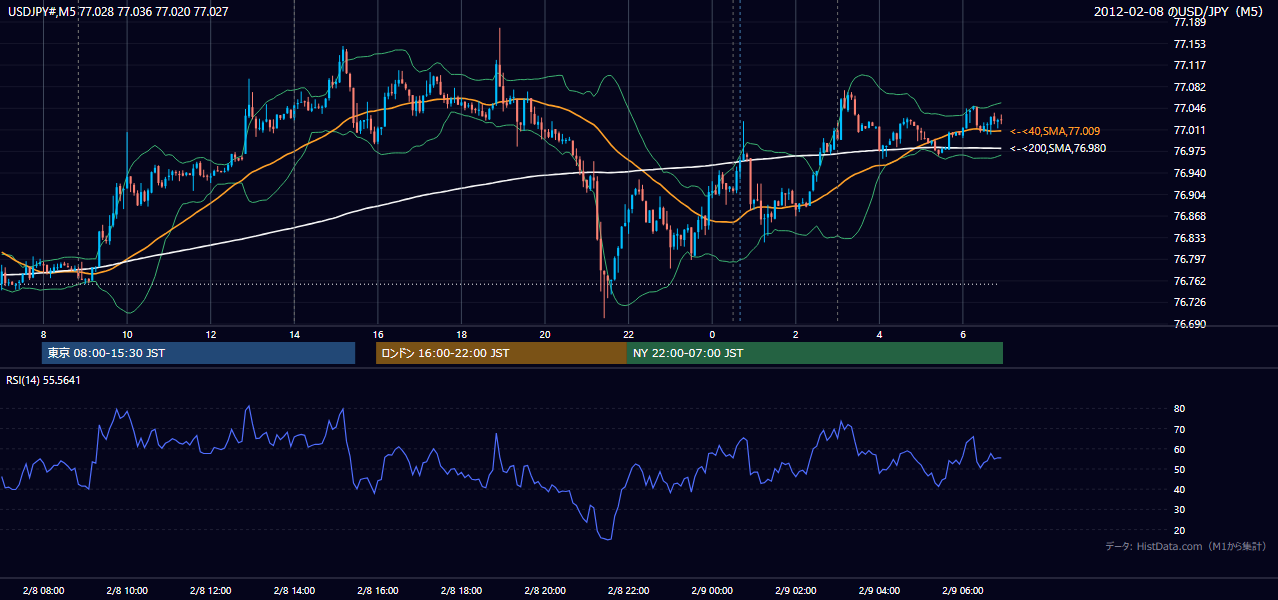Click hour label 10 under price chart
The width and height of the screenshot is (1278, 600).
point(127,334)
